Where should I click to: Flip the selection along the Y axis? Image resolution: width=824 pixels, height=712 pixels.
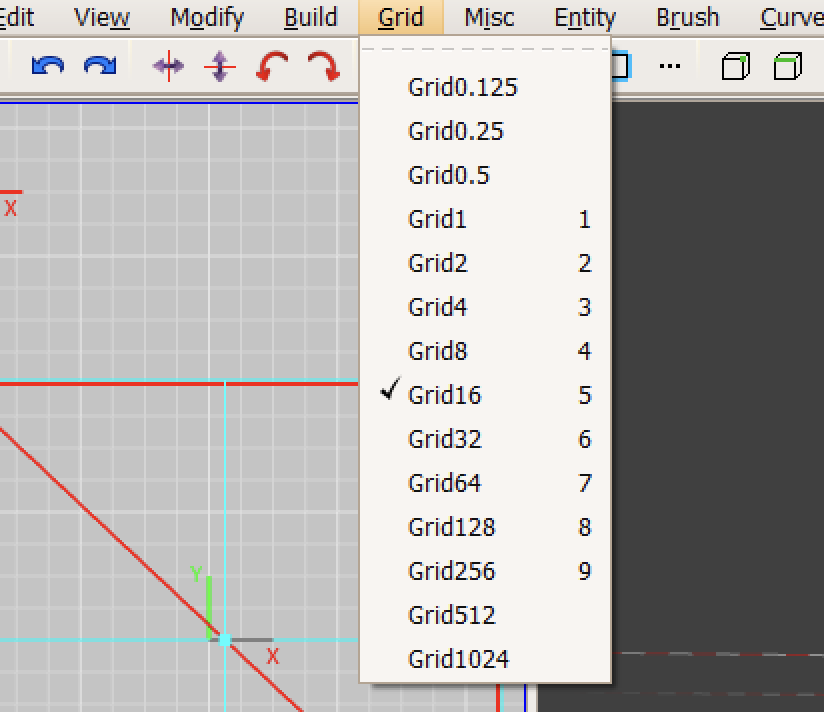220,66
